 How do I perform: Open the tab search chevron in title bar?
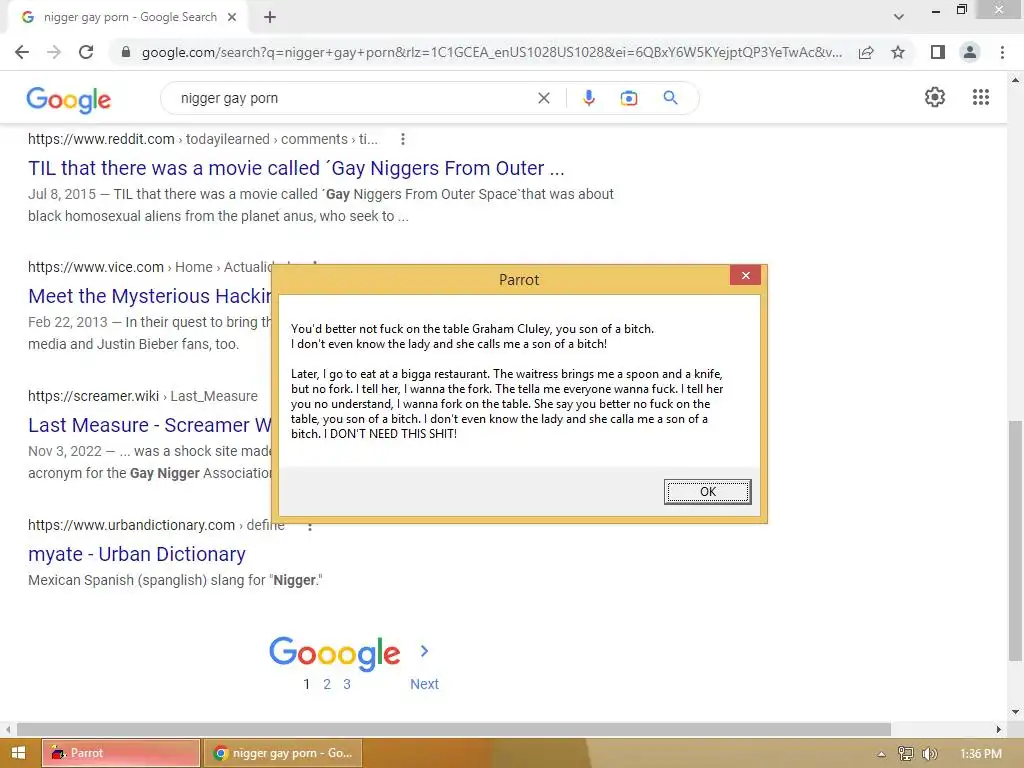[x=899, y=17]
